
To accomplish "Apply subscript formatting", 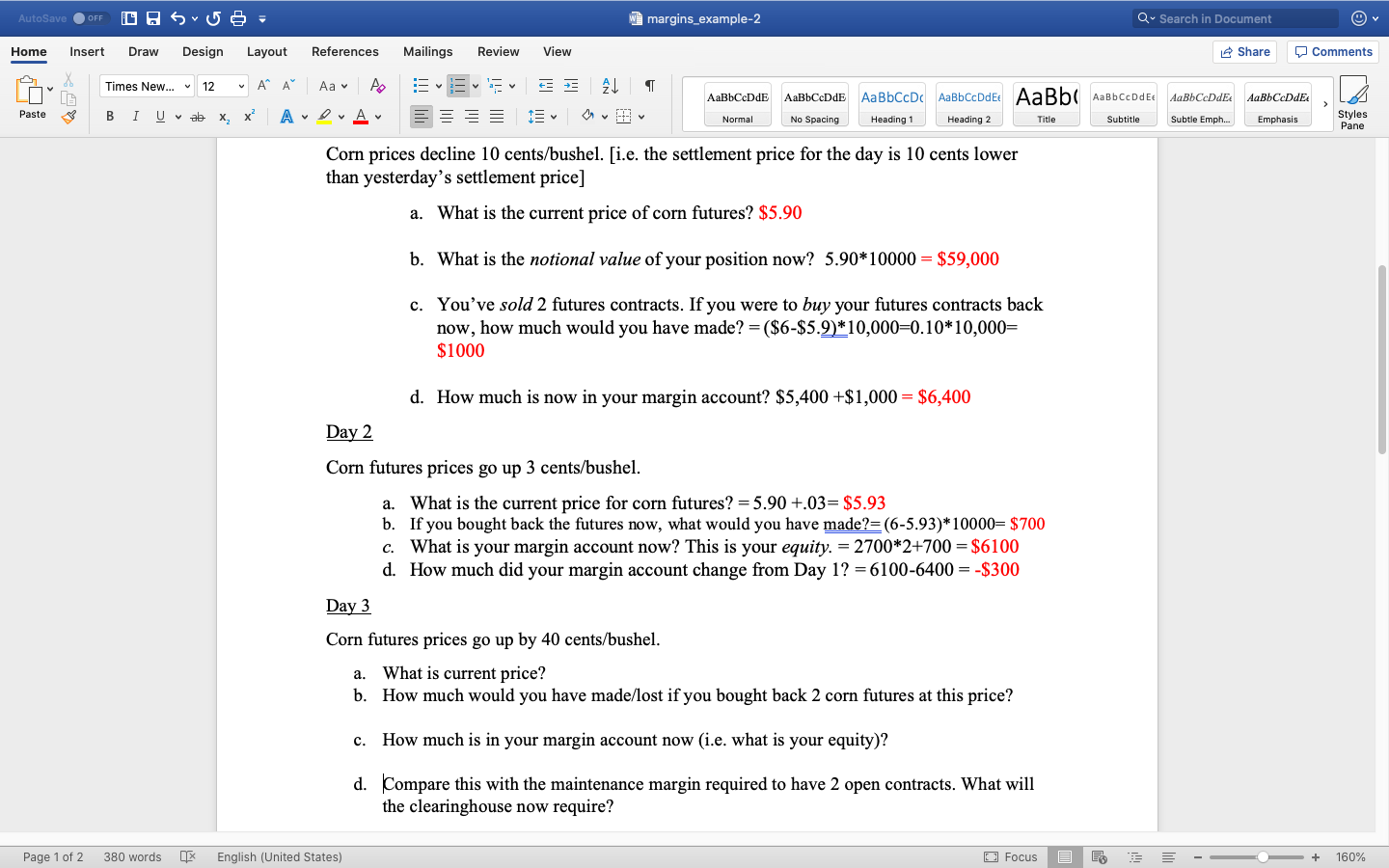I will point(224,116).
